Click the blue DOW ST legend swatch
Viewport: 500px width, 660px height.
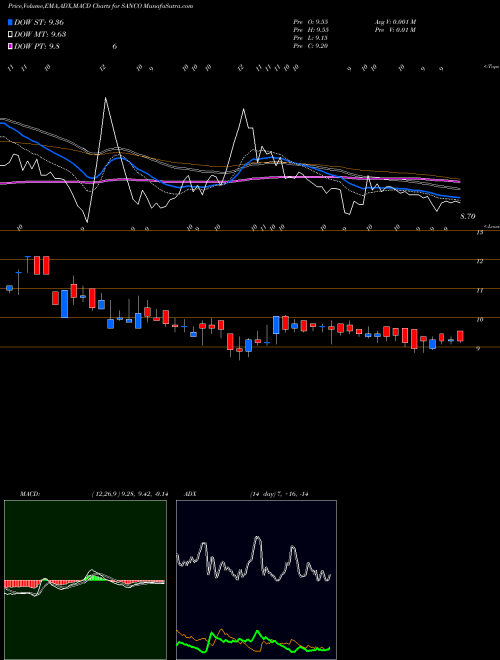[x=10, y=22]
